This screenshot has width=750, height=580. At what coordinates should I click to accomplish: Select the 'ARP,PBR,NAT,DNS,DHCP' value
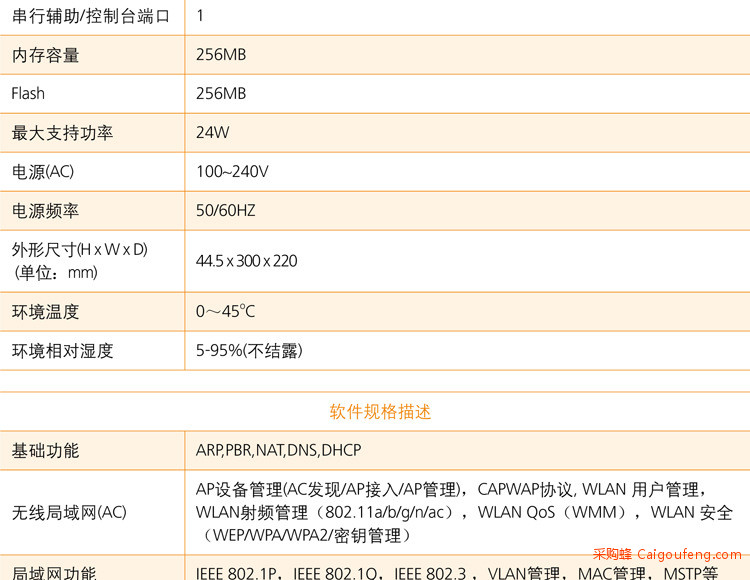click(x=278, y=450)
